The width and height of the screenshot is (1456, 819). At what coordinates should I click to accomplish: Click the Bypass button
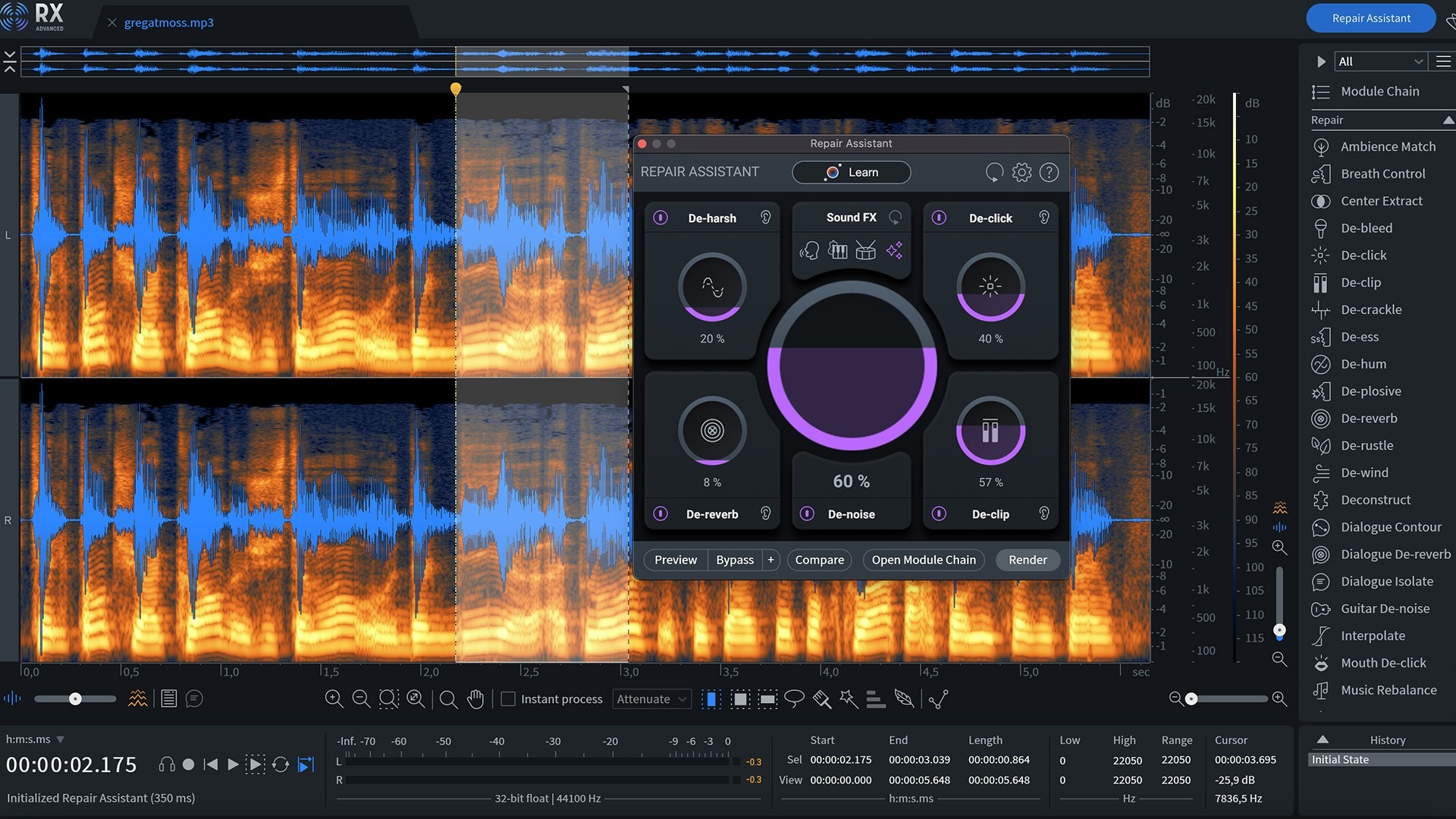pyautogui.click(x=735, y=560)
